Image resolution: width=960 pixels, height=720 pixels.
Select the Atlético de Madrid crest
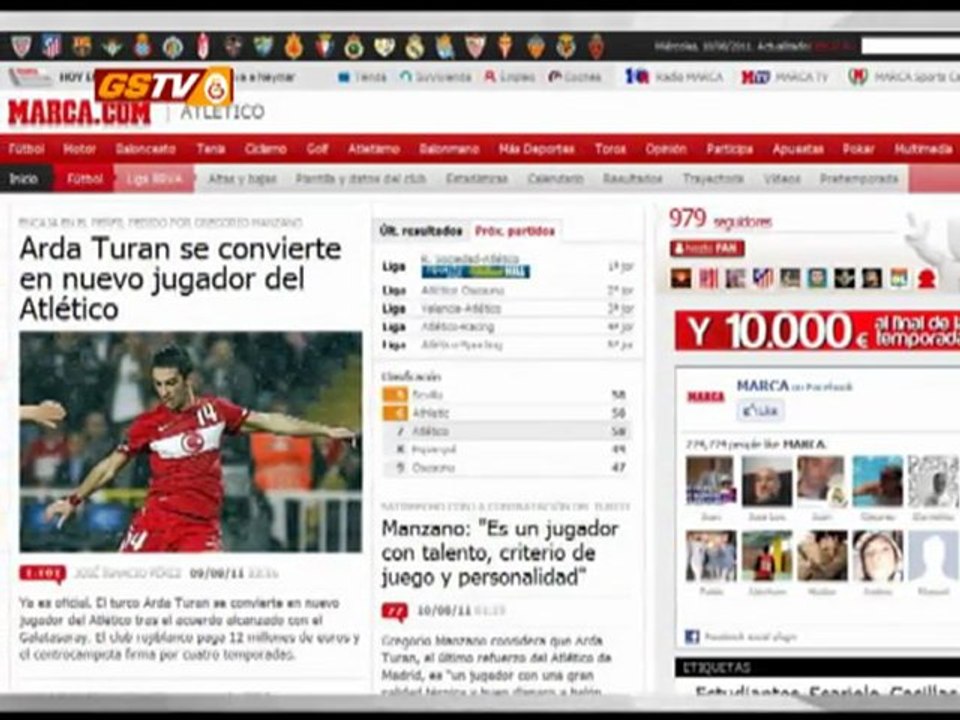(51, 46)
